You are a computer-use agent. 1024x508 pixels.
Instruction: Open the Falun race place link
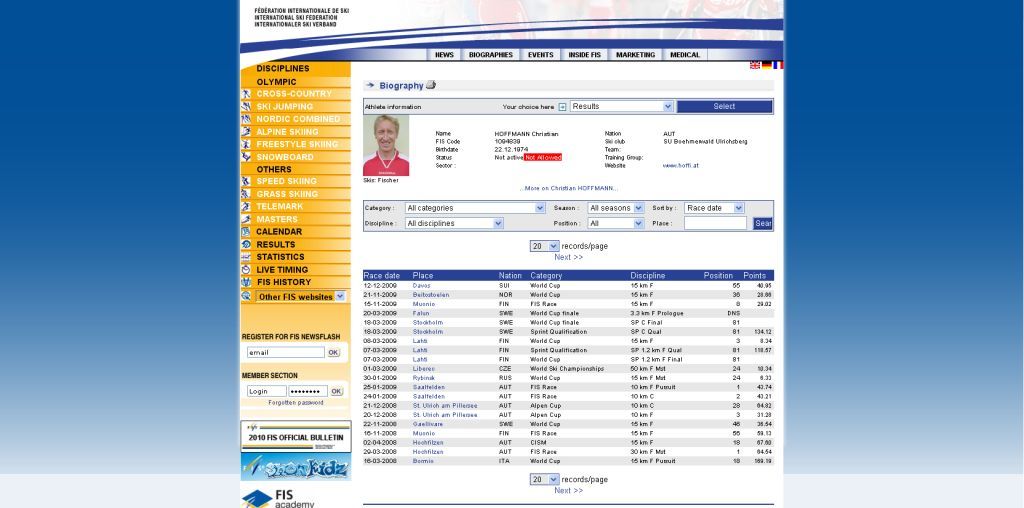tap(421, 313)
